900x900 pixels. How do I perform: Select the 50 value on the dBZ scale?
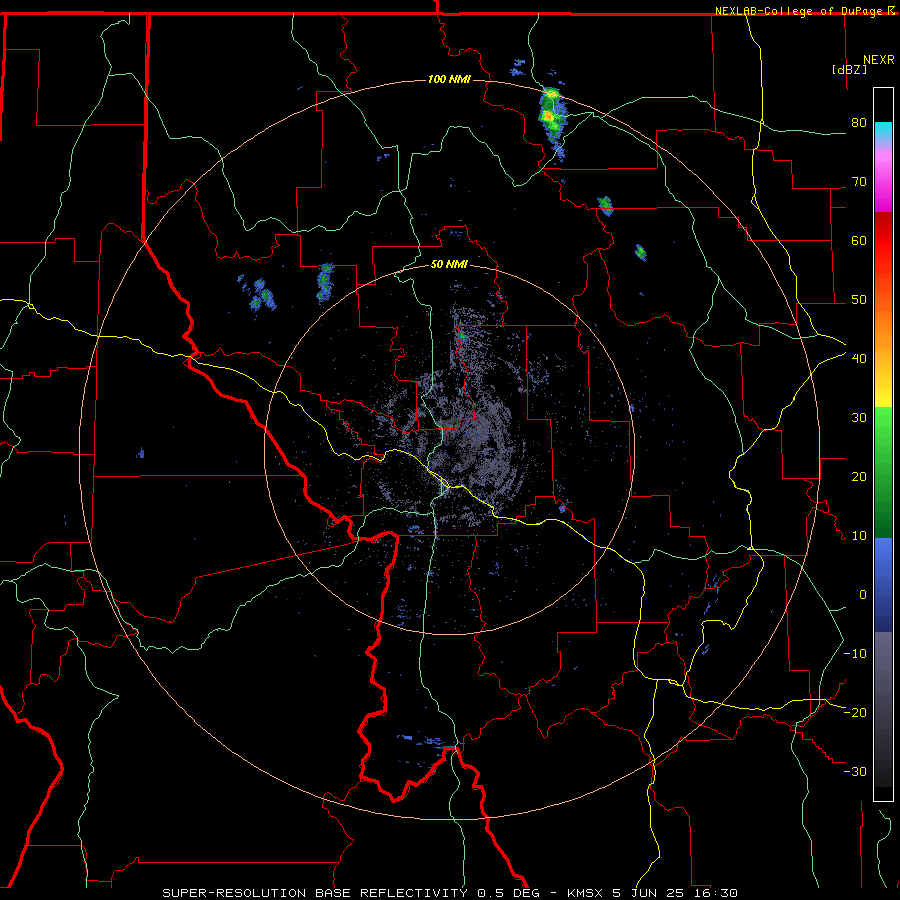859,300
